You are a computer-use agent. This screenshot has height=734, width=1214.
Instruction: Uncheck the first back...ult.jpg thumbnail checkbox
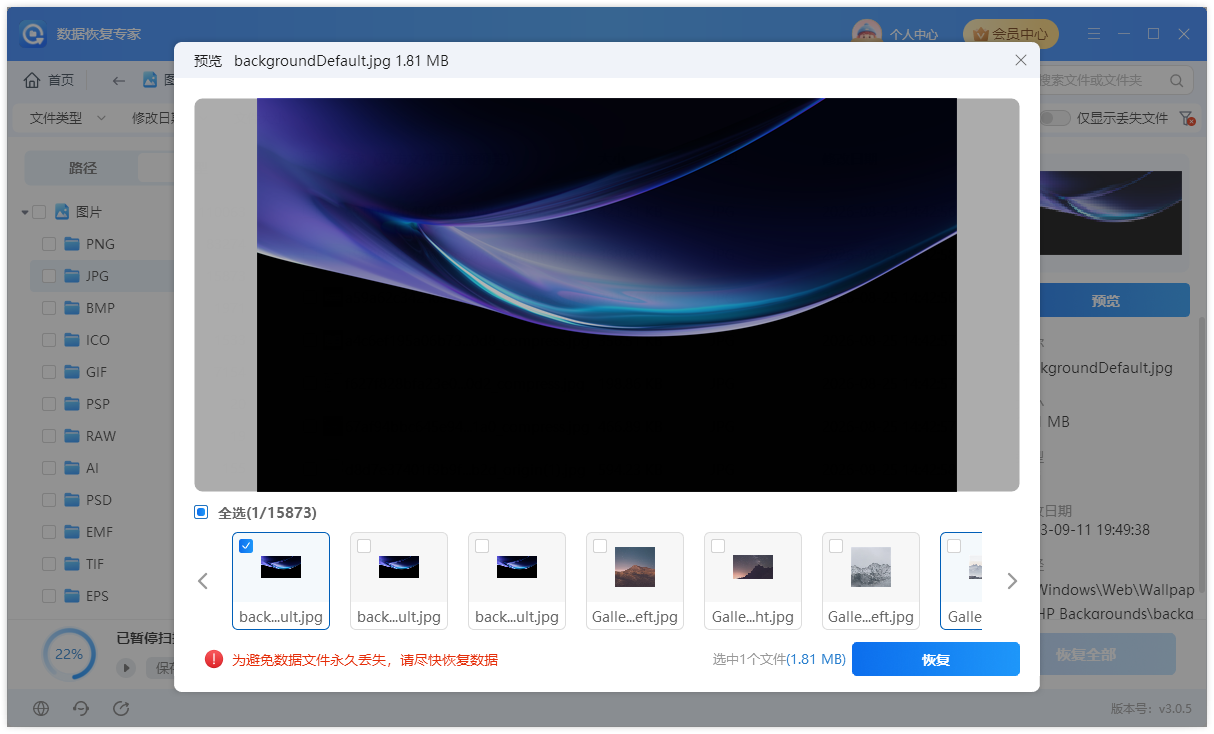246,546
